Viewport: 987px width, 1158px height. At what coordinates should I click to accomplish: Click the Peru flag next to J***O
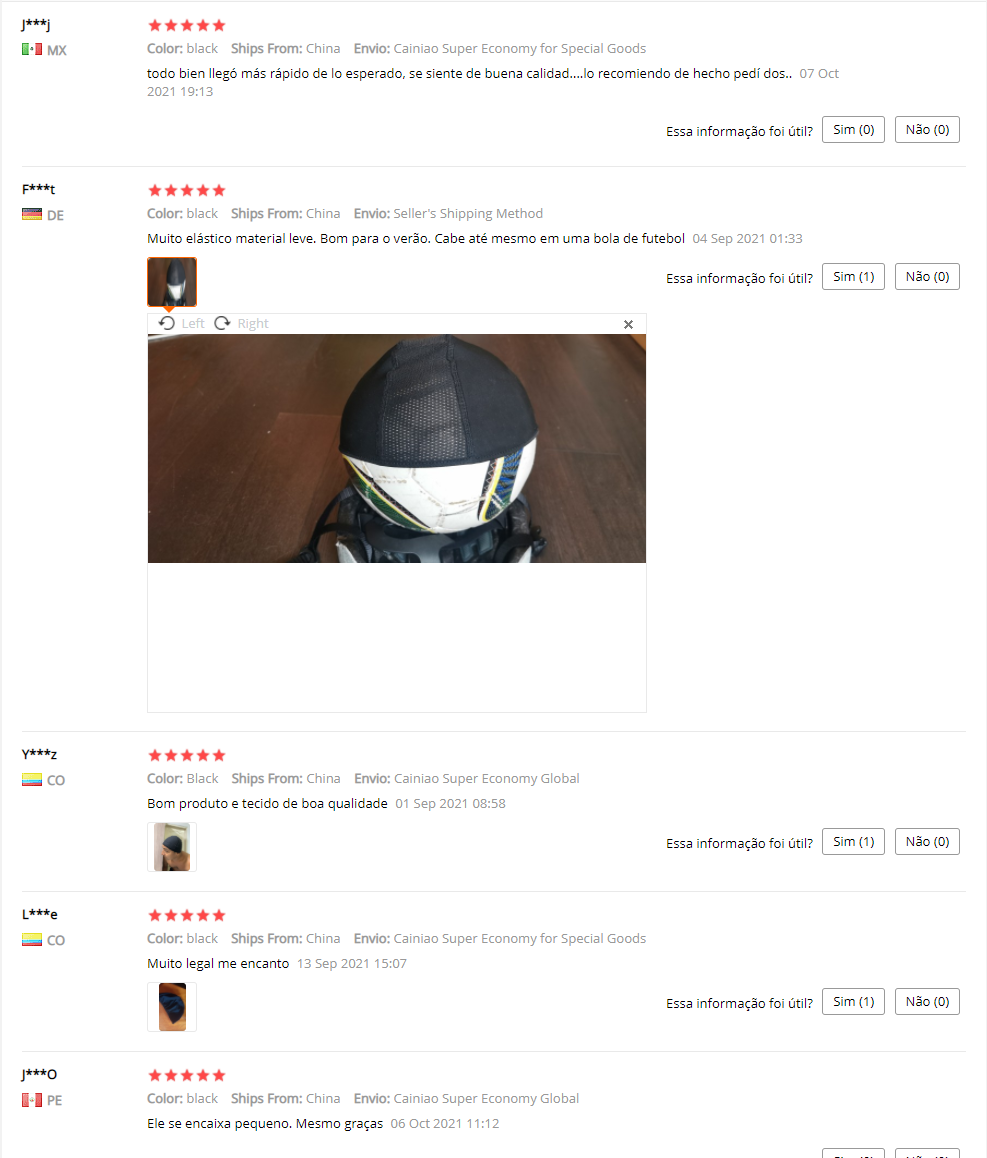point(32,1100)
